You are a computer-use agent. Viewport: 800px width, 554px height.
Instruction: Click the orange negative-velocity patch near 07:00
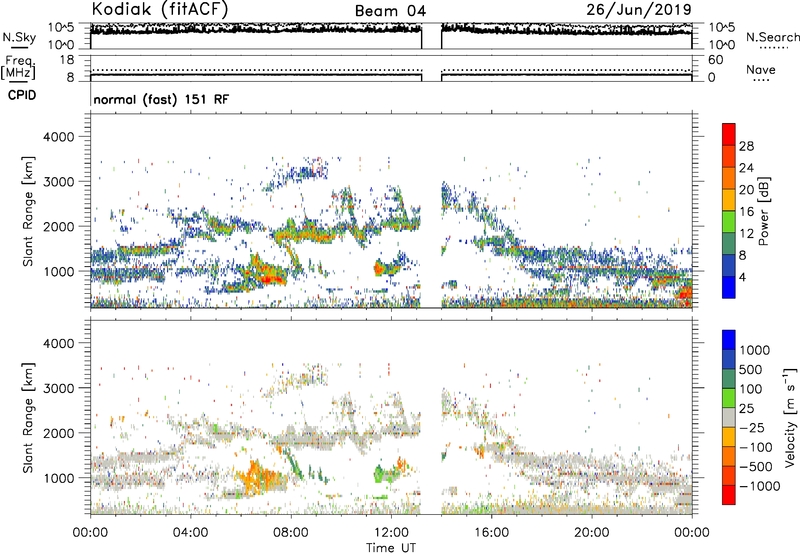(259, 478)
